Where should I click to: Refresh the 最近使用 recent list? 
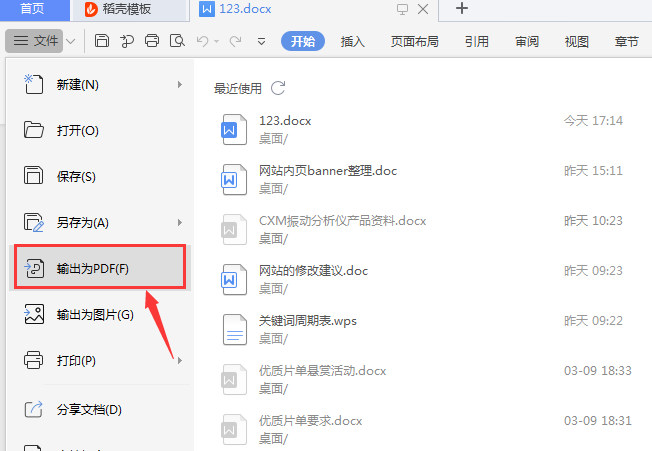(278, 88)
